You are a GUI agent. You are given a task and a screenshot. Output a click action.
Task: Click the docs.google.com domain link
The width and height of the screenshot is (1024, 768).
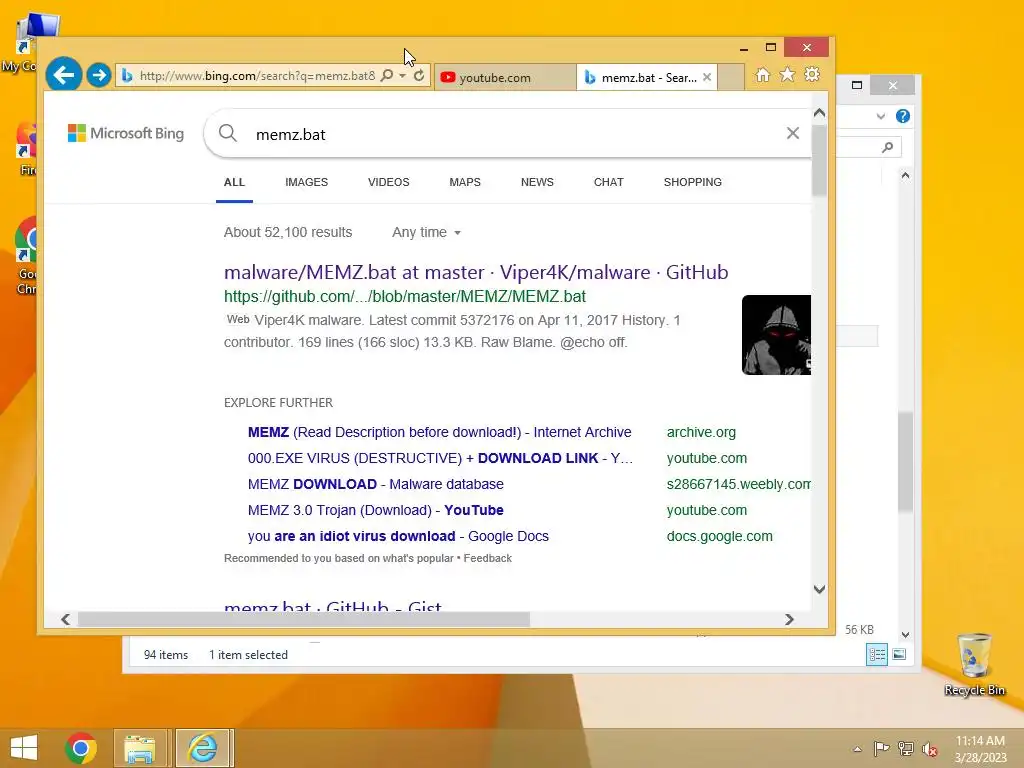pos(720,536)
